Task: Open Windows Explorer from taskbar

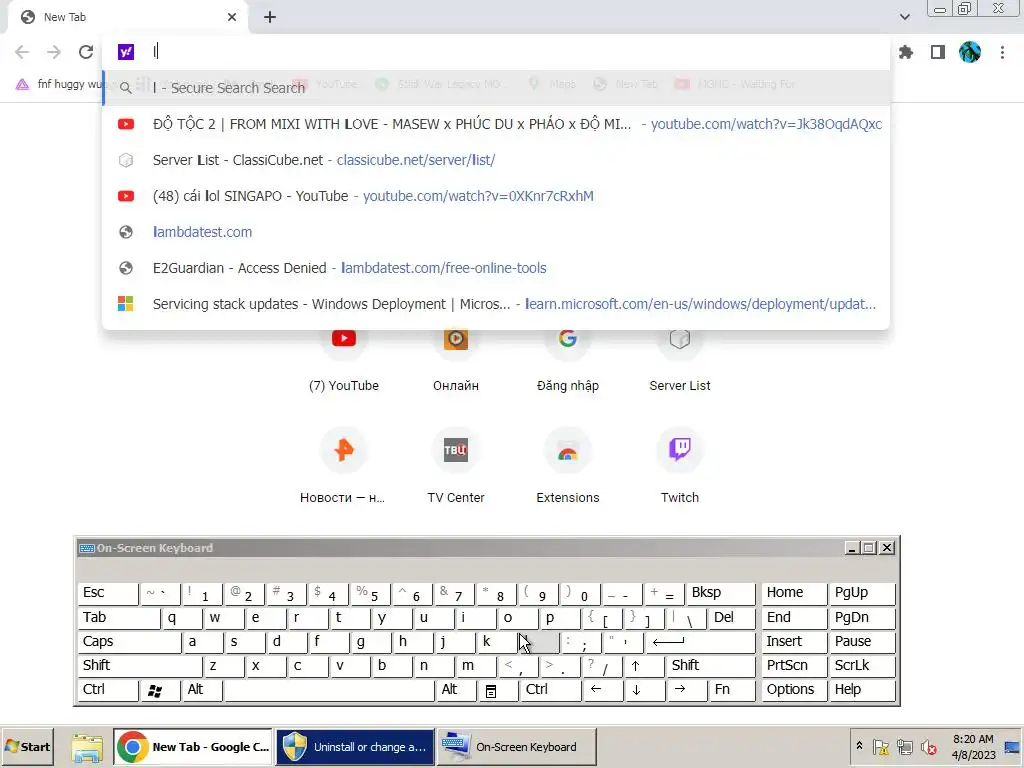Action: point(87,746)
